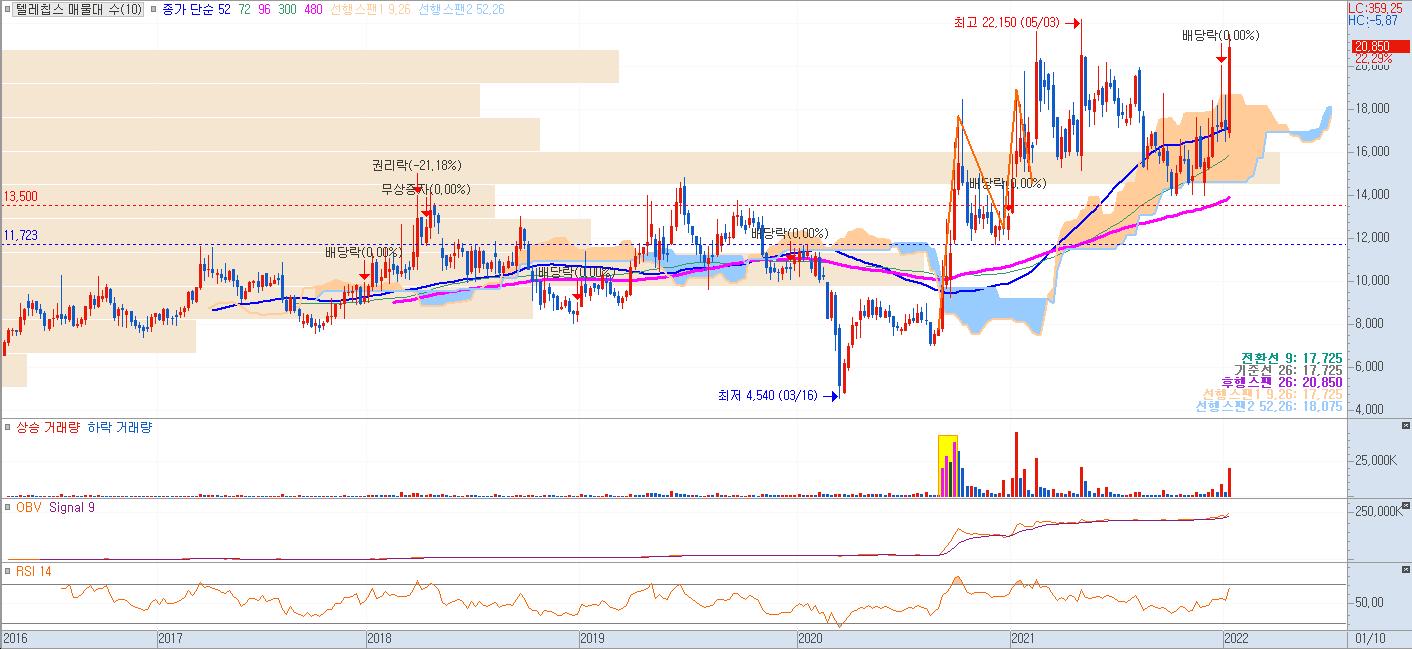Click the 250,000K OBV axis label
This screenshot has width=1412, height=649.
coord(1379,511)
